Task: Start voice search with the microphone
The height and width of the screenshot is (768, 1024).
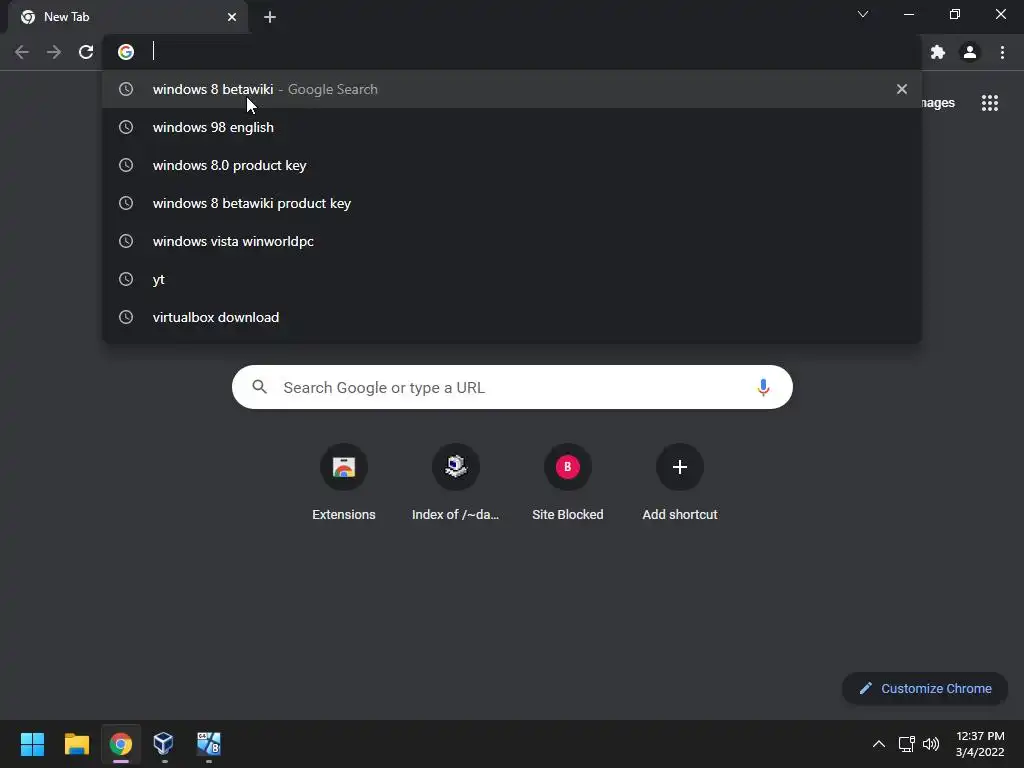Action: click(x=763, y=387)
